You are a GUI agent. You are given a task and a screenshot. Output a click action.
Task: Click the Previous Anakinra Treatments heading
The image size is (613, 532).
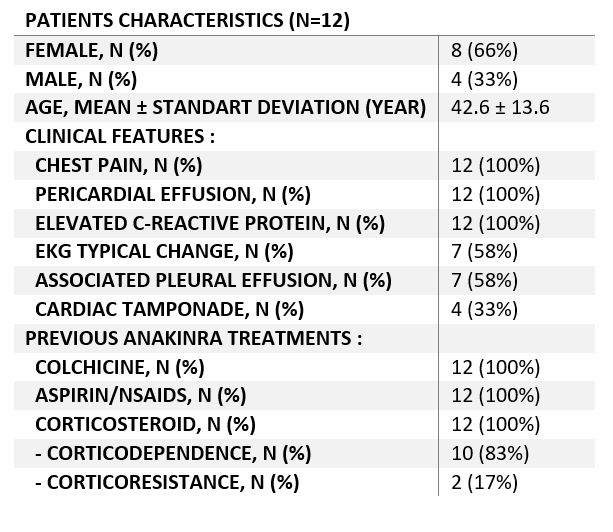(193, 338)
